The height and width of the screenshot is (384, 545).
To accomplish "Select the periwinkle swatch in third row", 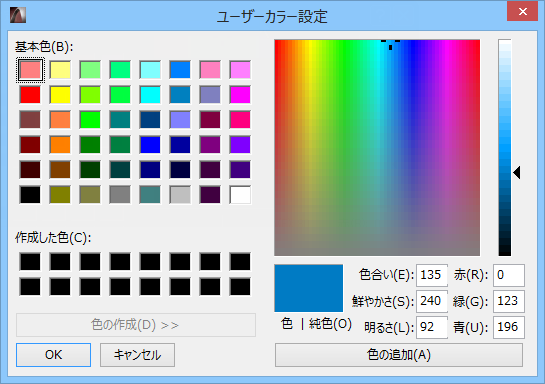I will 180,120.
